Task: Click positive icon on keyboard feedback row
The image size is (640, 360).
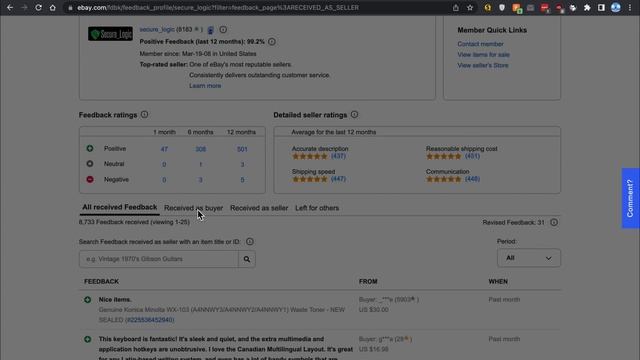Action: click(87, 339)
